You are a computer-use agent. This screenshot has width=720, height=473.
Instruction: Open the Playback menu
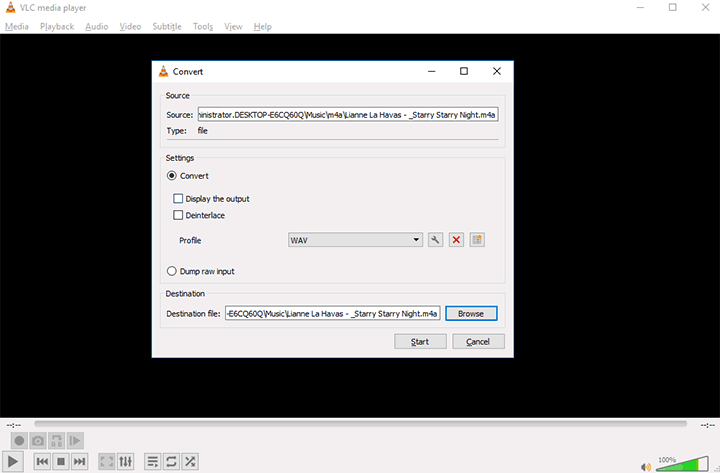(x=57, y=27)
